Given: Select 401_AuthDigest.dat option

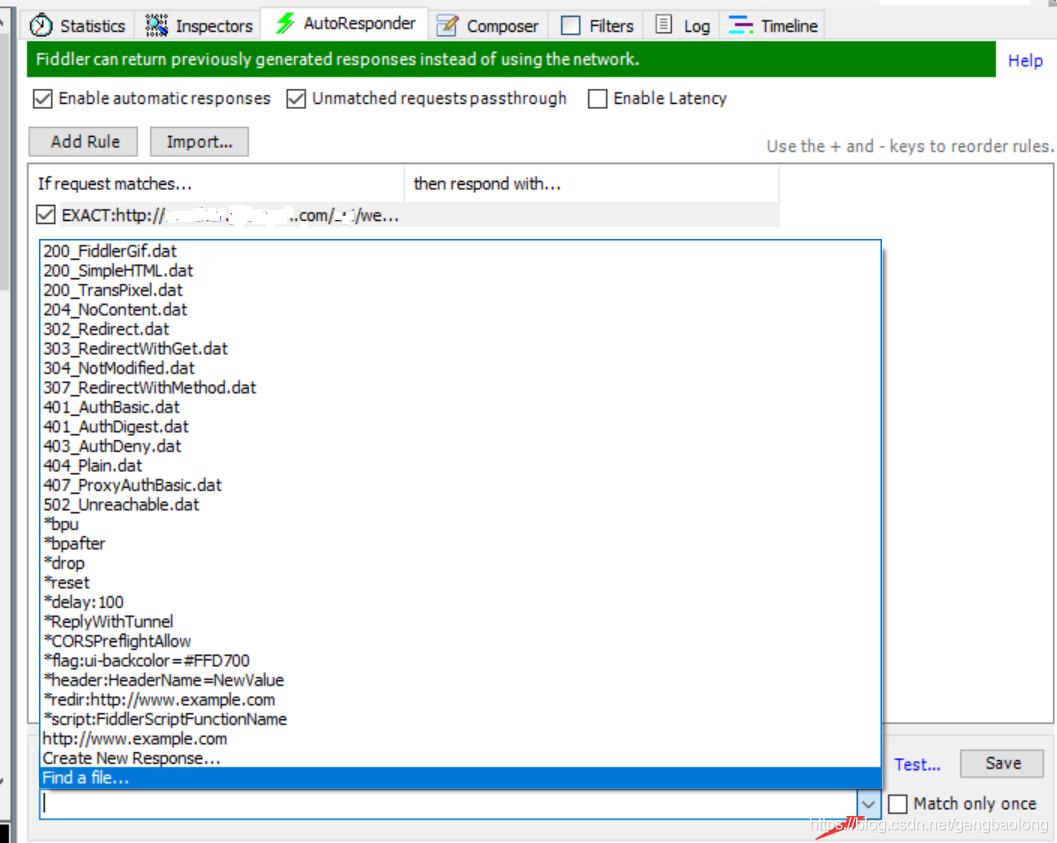Looking at the screenshot, I should click(x=460, y=427).
